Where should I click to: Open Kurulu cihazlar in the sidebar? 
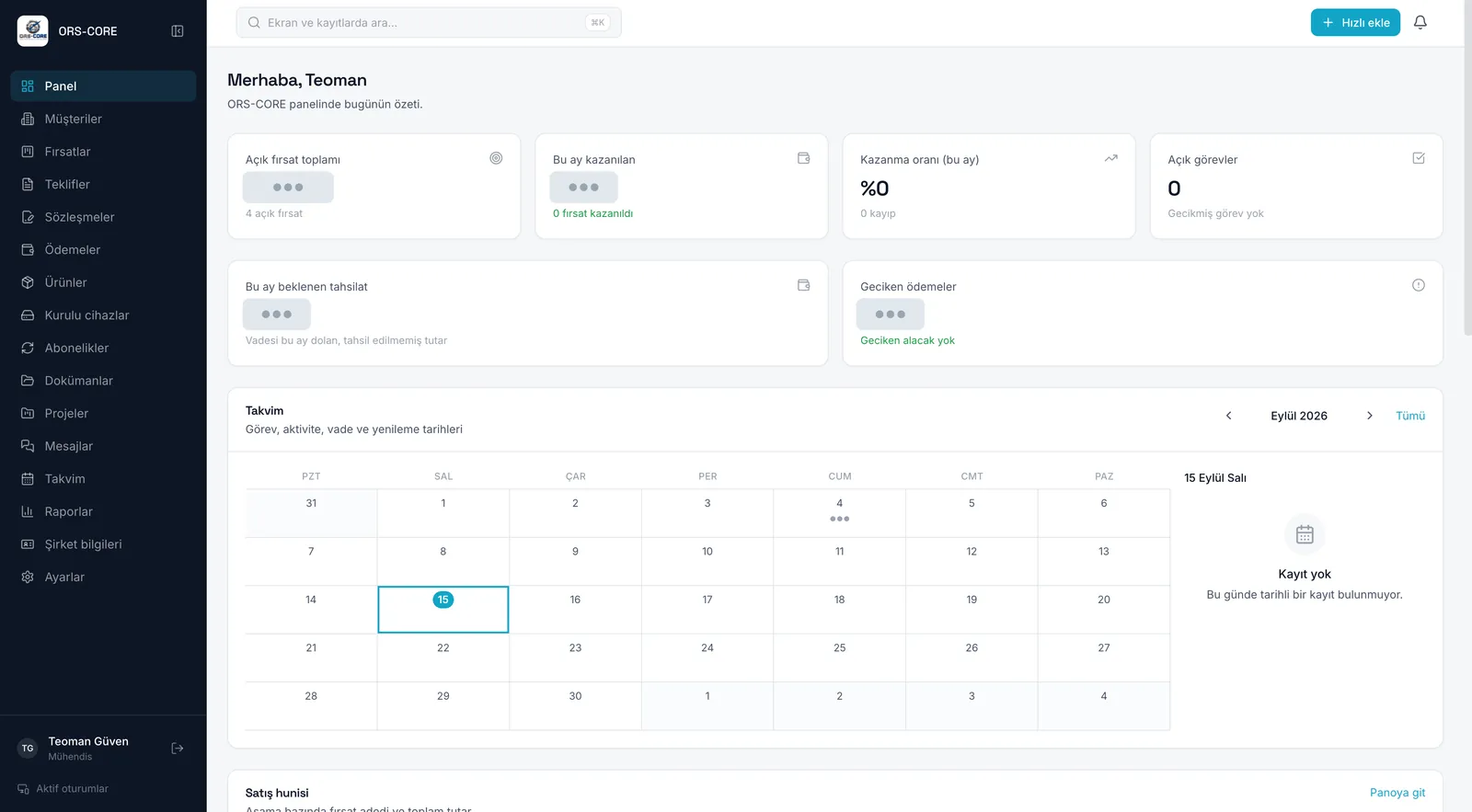tap(103, 315)
